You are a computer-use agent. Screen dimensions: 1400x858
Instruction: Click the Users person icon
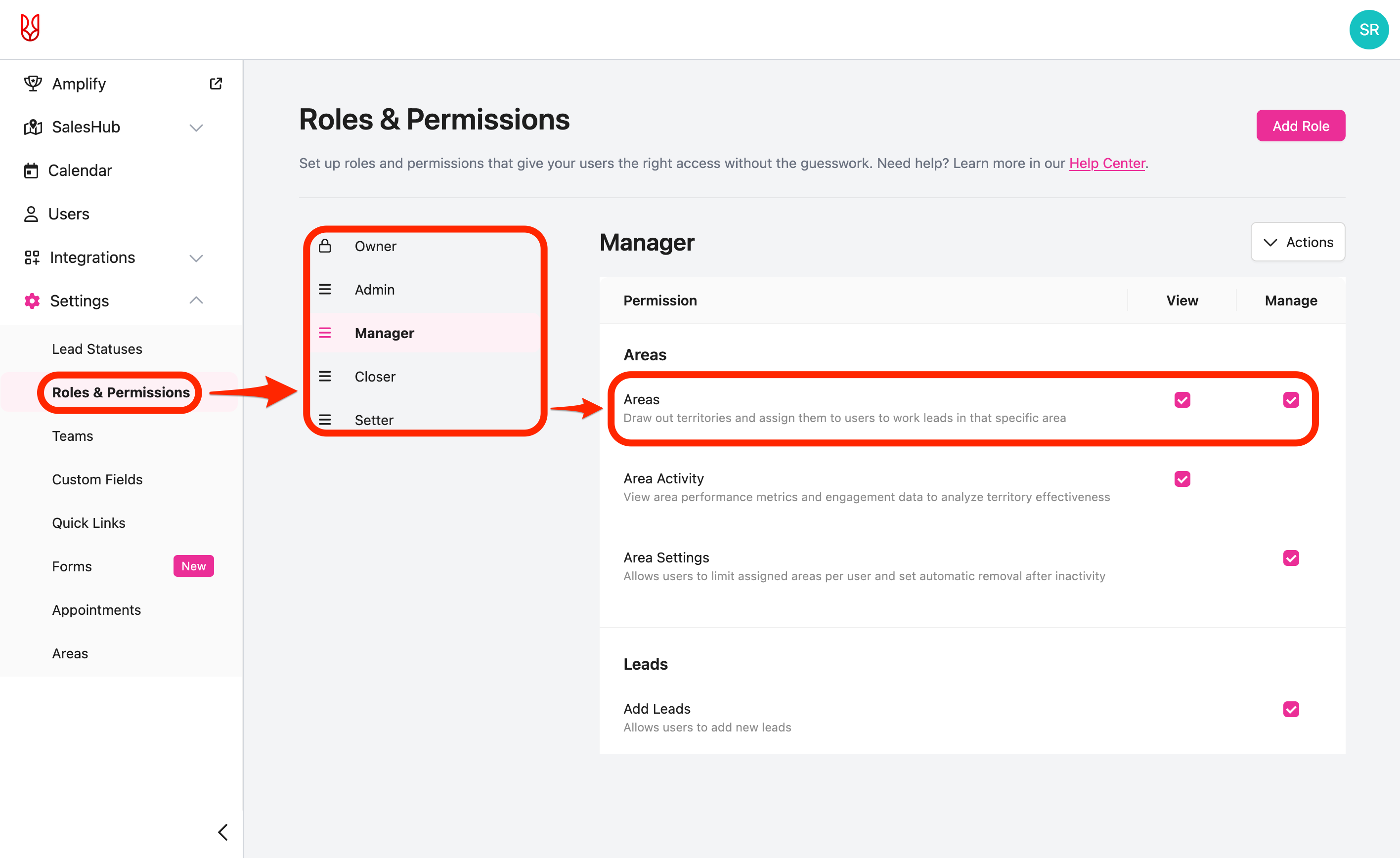point(31,214)
